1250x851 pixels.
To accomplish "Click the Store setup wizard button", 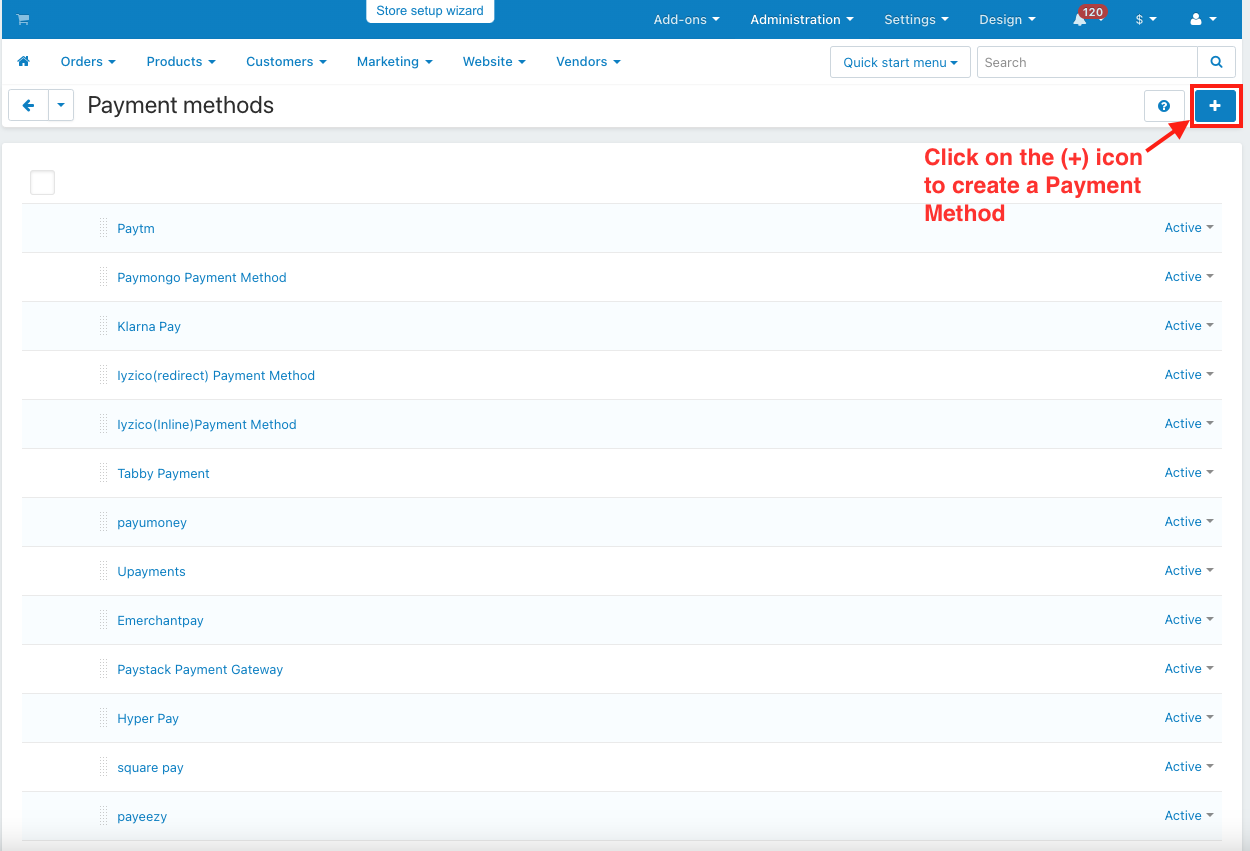I will tap(430, 11).
